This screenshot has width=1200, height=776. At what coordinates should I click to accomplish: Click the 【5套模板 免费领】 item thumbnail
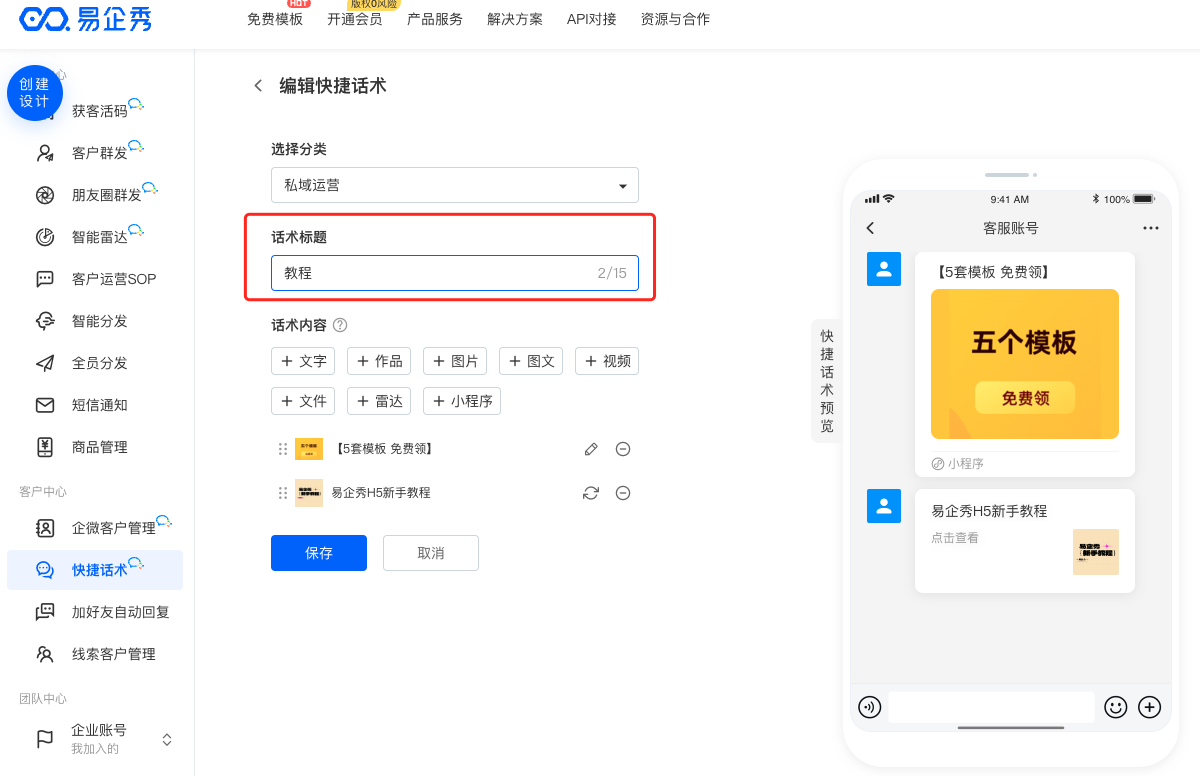309,449
